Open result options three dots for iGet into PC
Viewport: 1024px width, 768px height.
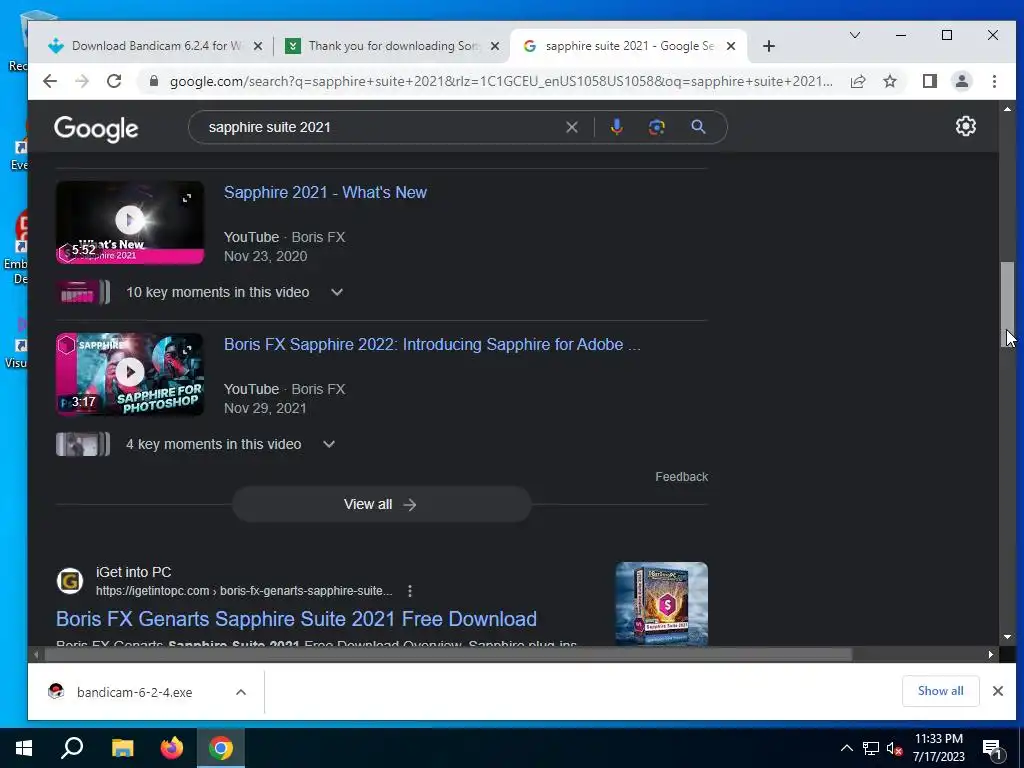pyautogui.click(x=409, y=591)
